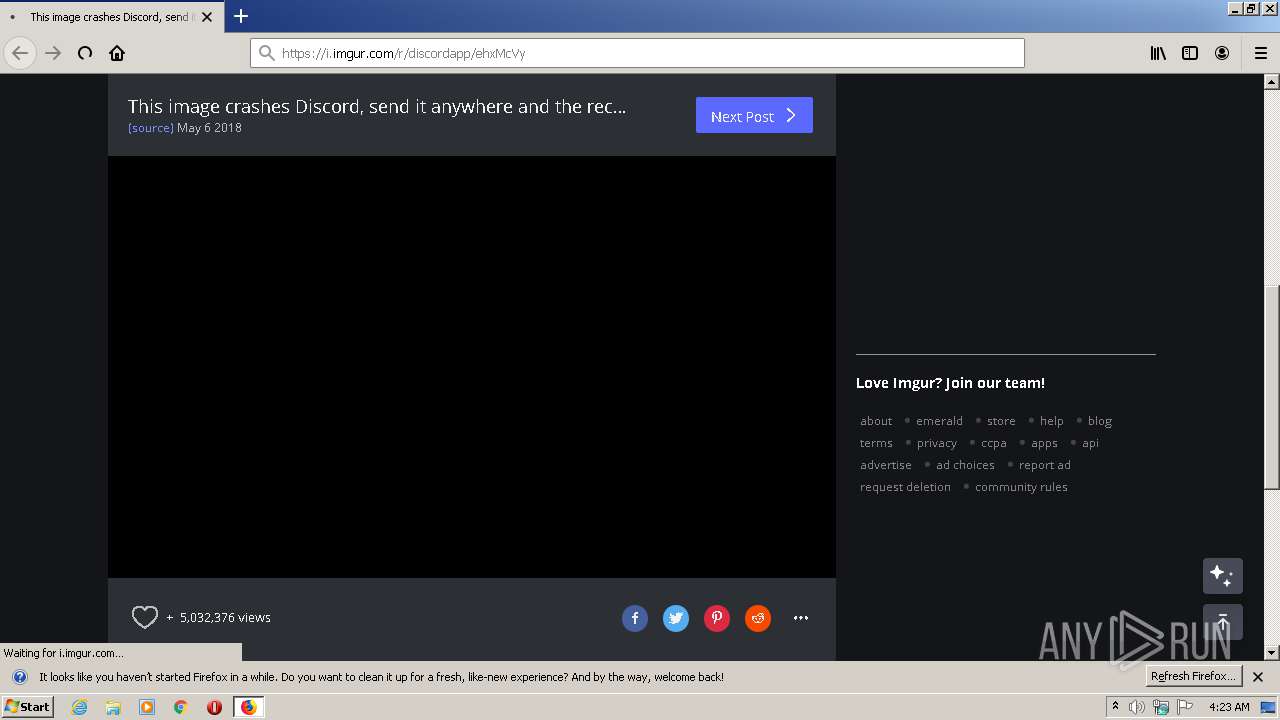Open the ad choices footer link
The image size is (1280, 720).
pos(965,465)
